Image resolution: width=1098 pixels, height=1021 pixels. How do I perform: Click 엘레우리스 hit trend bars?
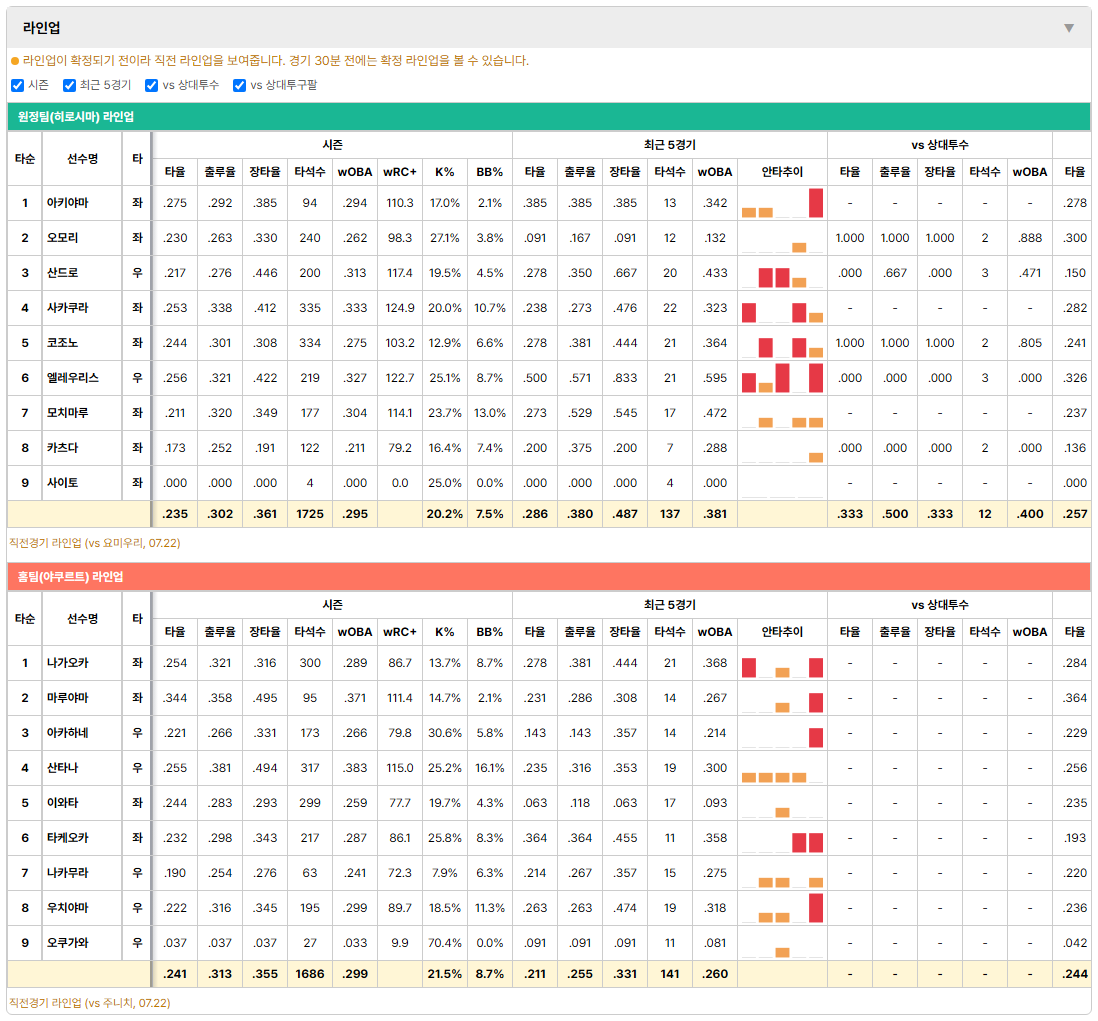(782, 378)
